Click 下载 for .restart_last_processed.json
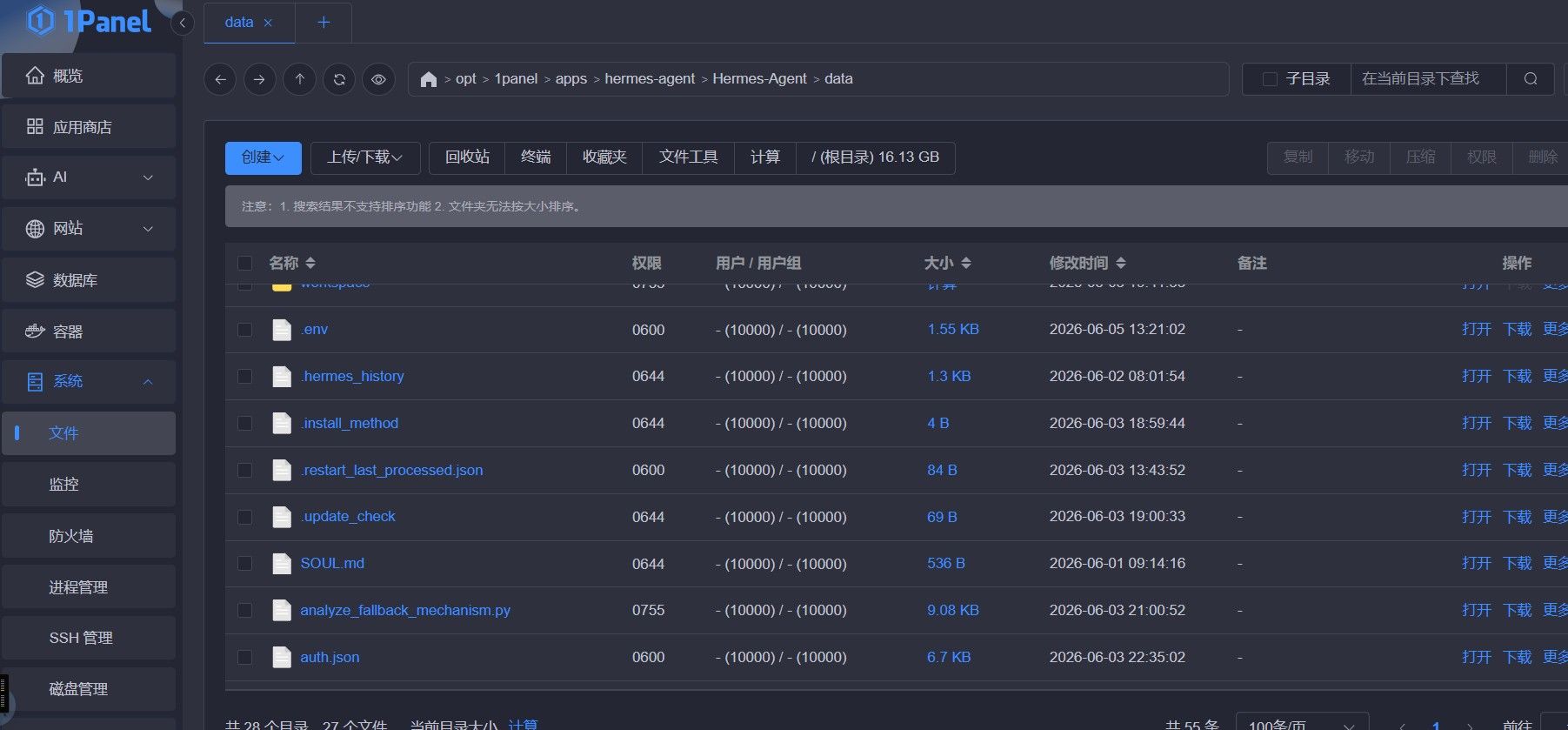Image resolution: width=1568 pixels, height=730 pixels. [x=1518, y=470]
